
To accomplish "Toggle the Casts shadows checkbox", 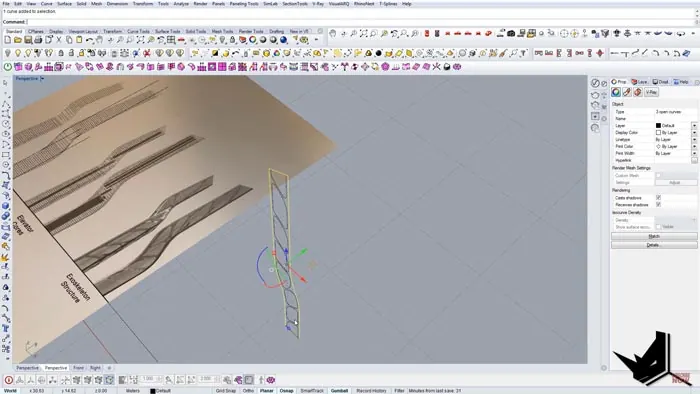I will [658, 197].
